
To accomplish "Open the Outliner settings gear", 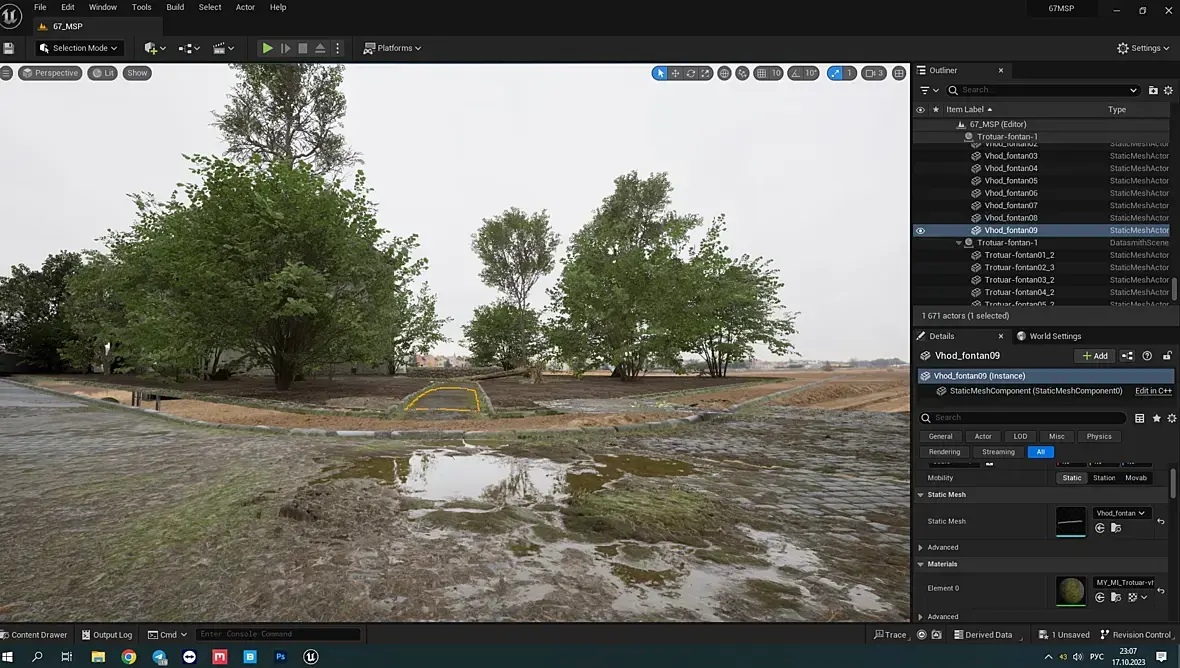I will pos(1169,90).
